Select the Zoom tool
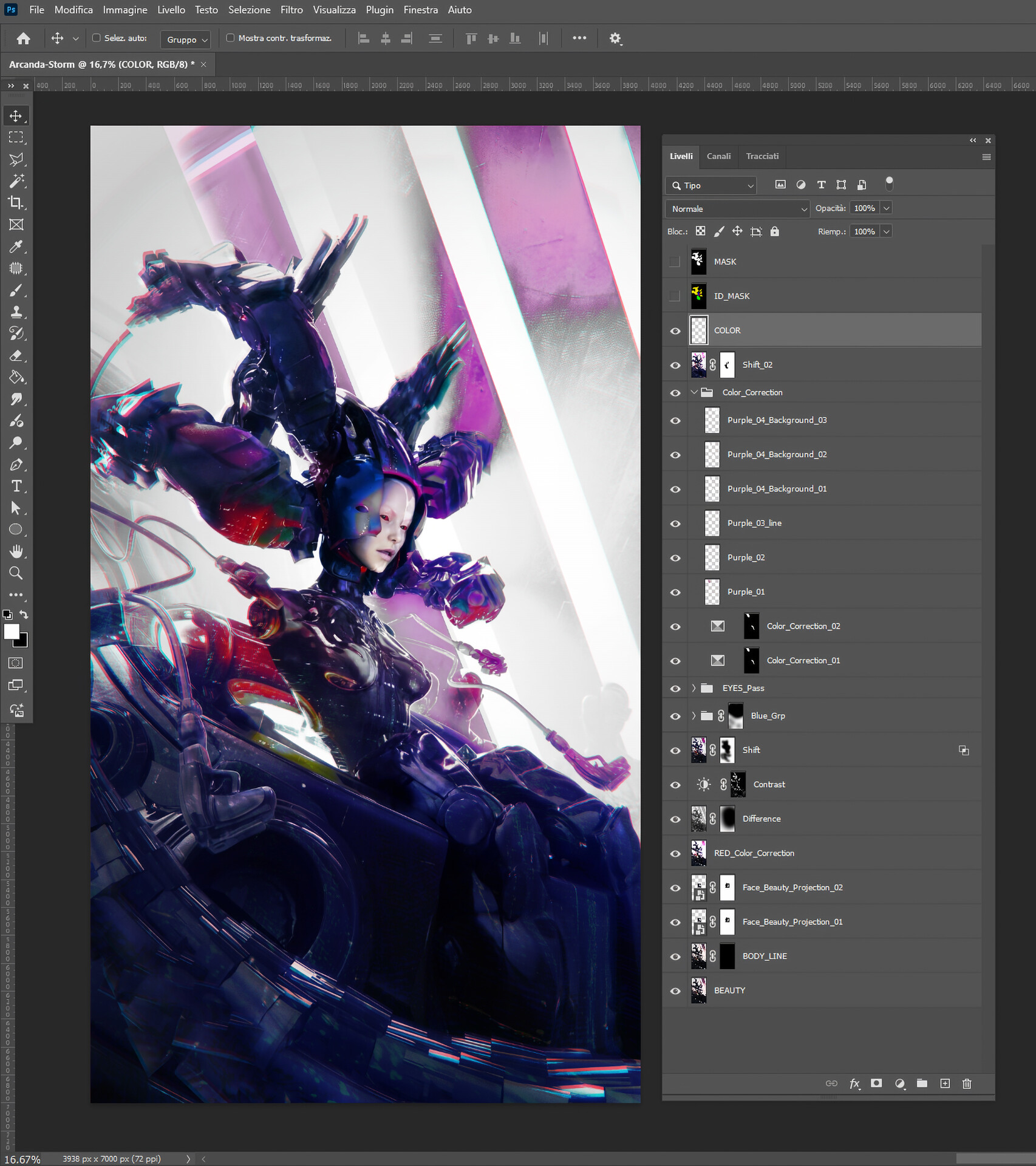This screenshot has width=1036, height=1166. click(x=16, y=573)
